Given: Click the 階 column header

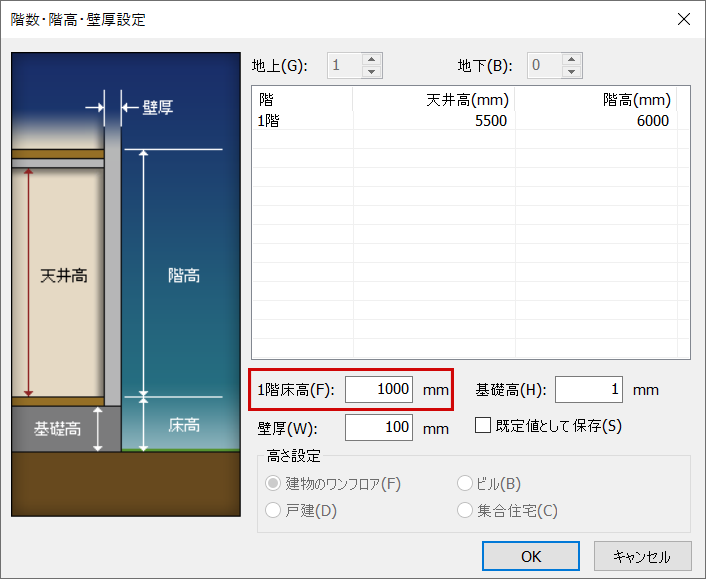Looking at the screenshot, I should [x=303, y=99].
